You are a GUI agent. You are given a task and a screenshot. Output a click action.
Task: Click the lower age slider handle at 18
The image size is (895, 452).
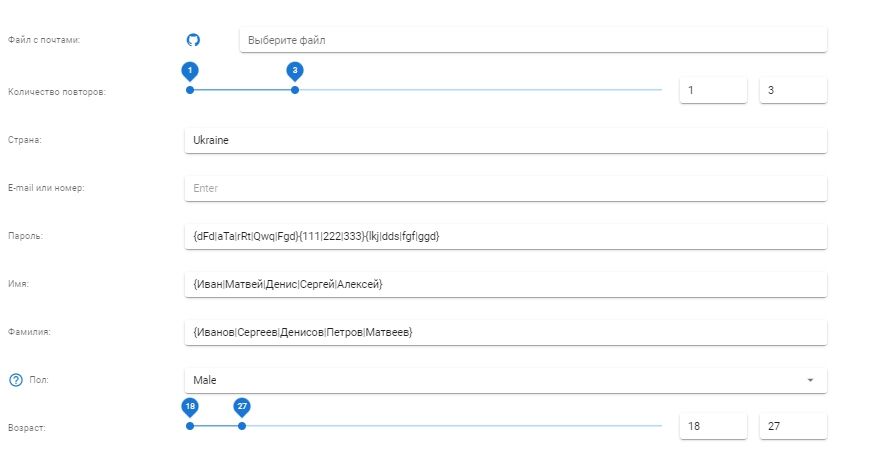pyautogui.click(x=190, y=426)
